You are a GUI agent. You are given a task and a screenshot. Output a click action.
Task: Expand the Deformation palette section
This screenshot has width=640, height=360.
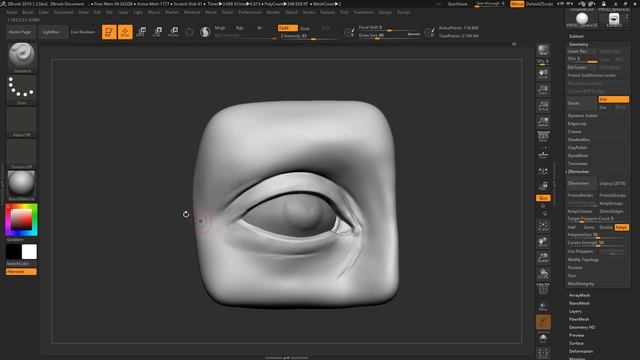pyautogui.click(x=581, y=351)
